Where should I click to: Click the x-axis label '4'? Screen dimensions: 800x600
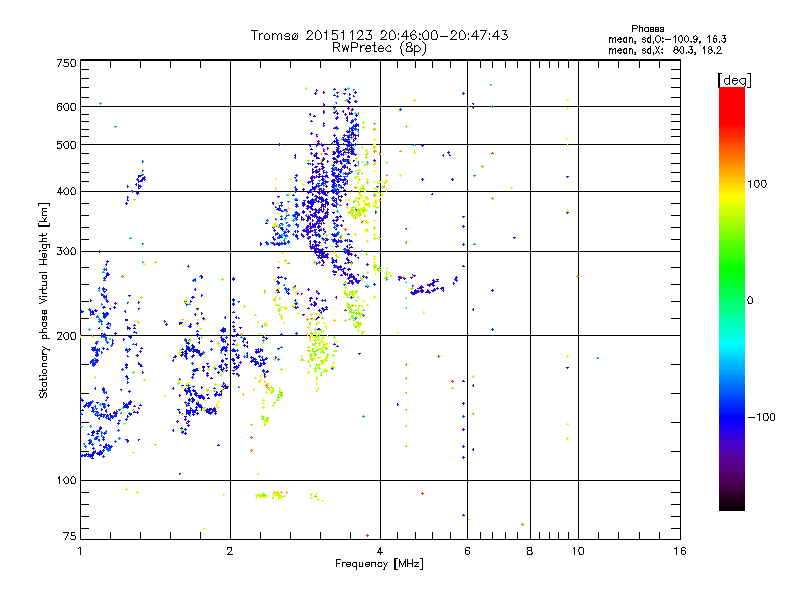[x=380, y=551]
